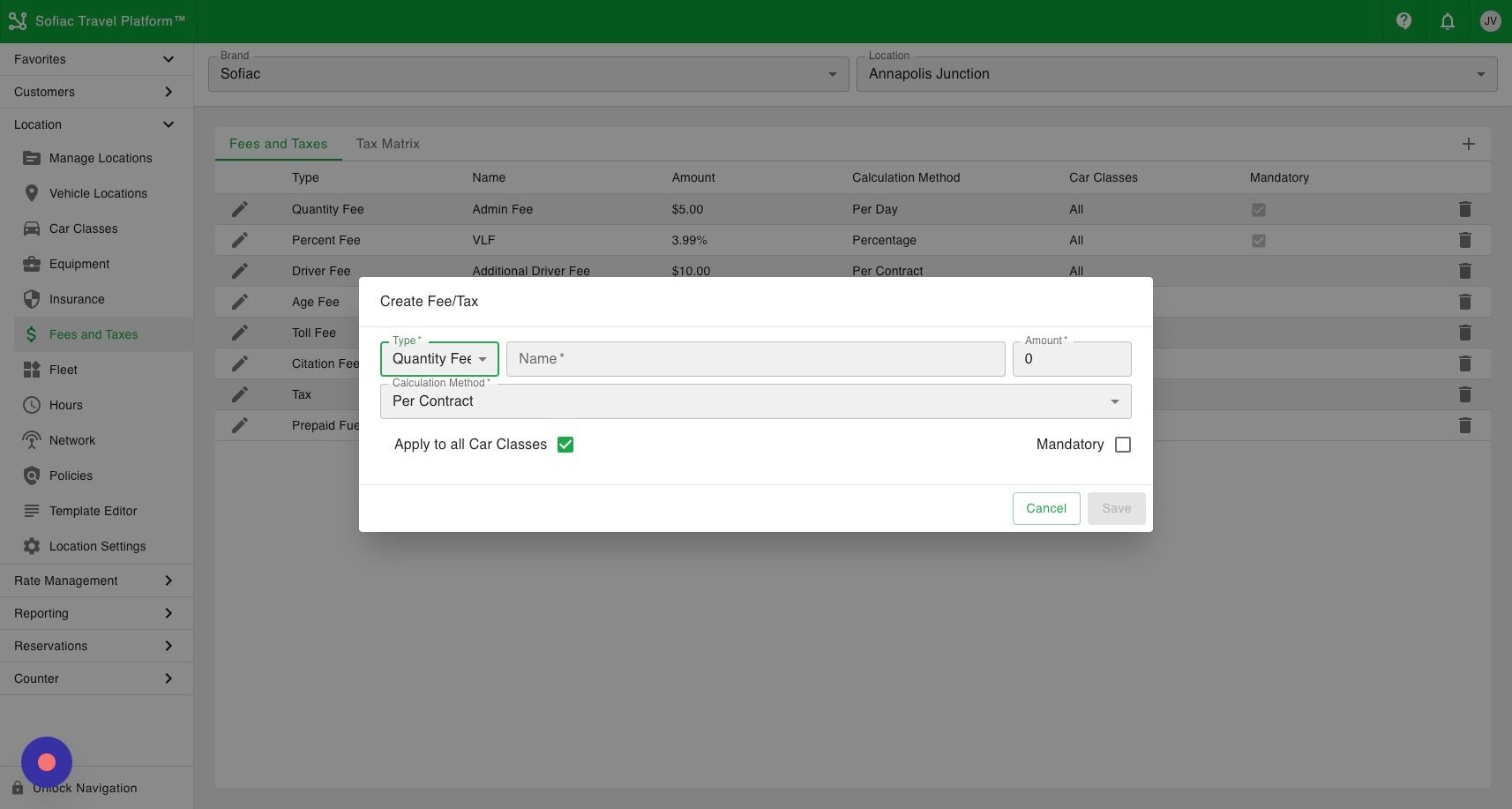The image size is (1512, 809).
Task: Open the Template Editor
Action: pos(92,511)
